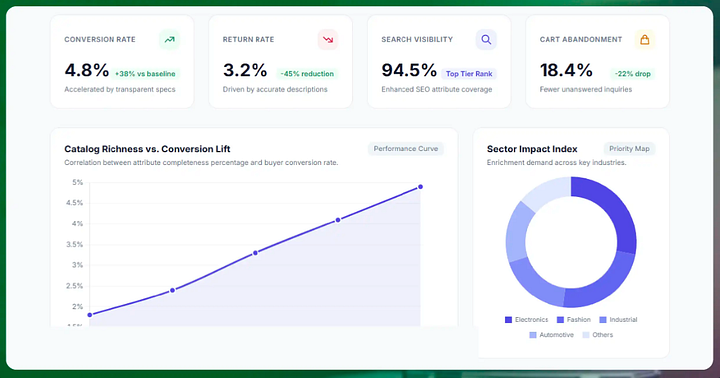Click the 94.5% search visibility value

coord(409,71)
